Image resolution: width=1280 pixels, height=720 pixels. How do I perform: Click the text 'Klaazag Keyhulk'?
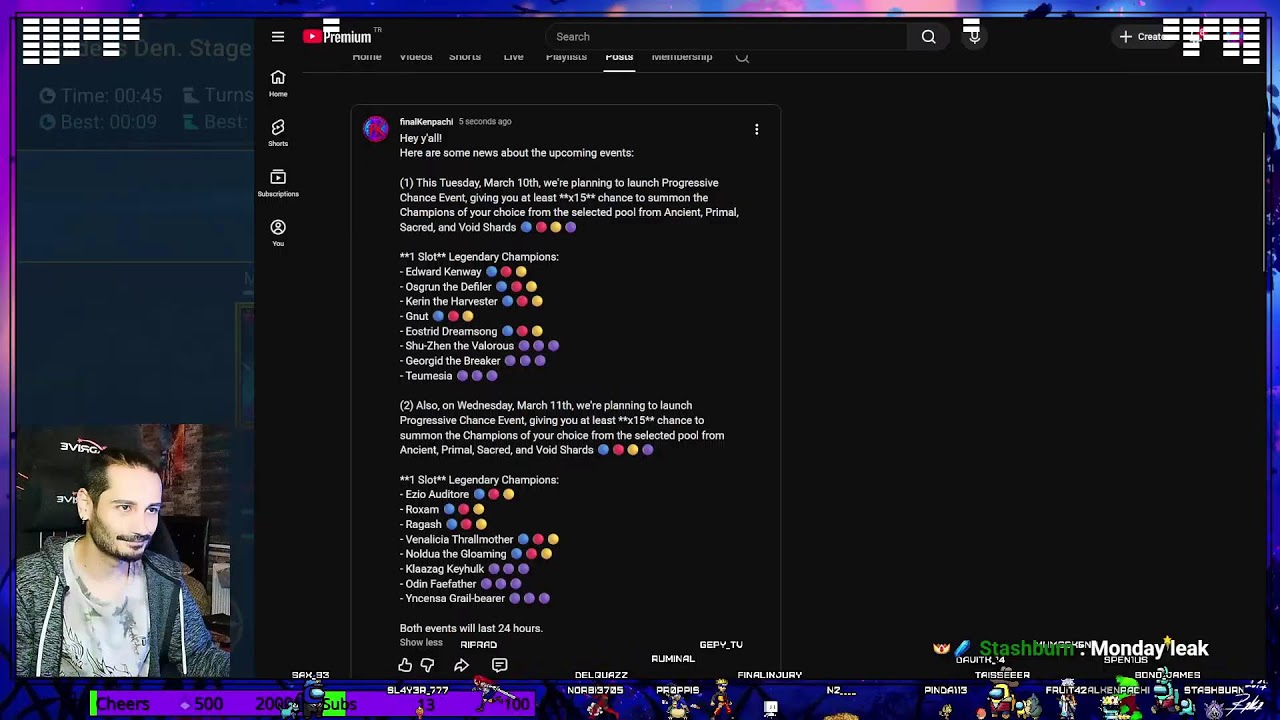coord(444,569)
